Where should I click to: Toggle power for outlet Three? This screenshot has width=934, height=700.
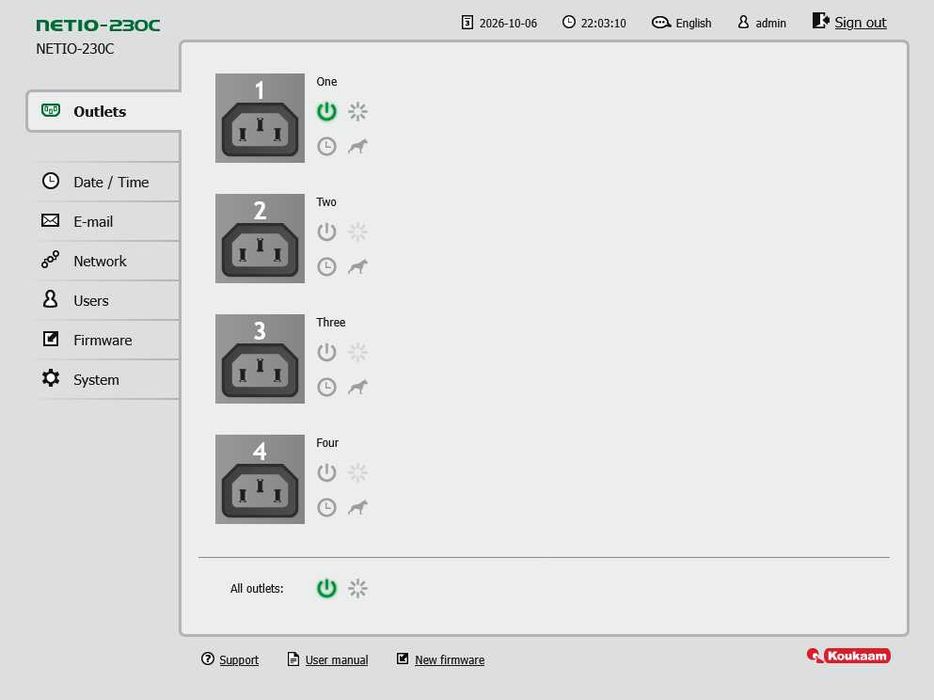(x=326, y=352)
